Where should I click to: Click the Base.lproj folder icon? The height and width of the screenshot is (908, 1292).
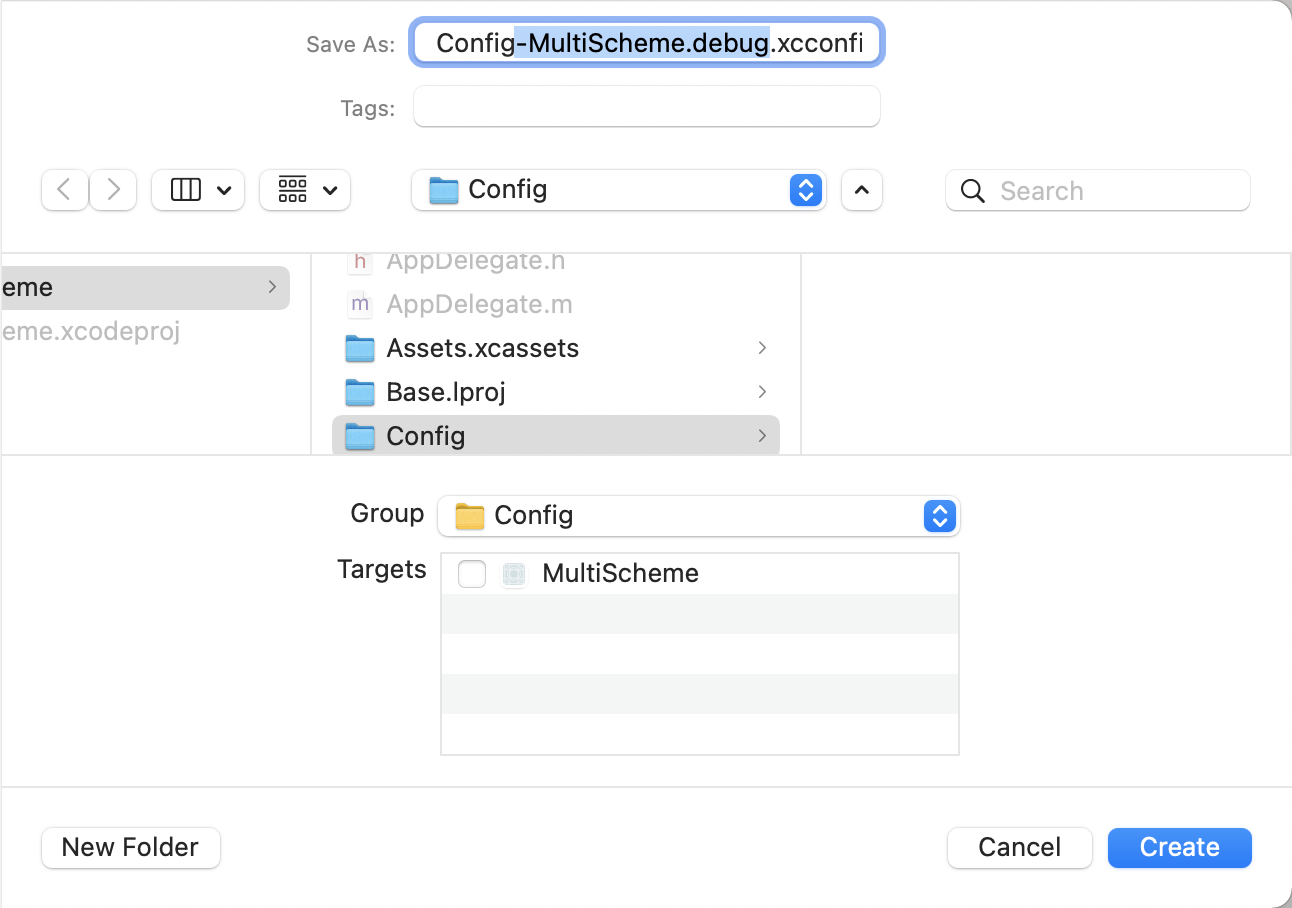coord(360,392)
